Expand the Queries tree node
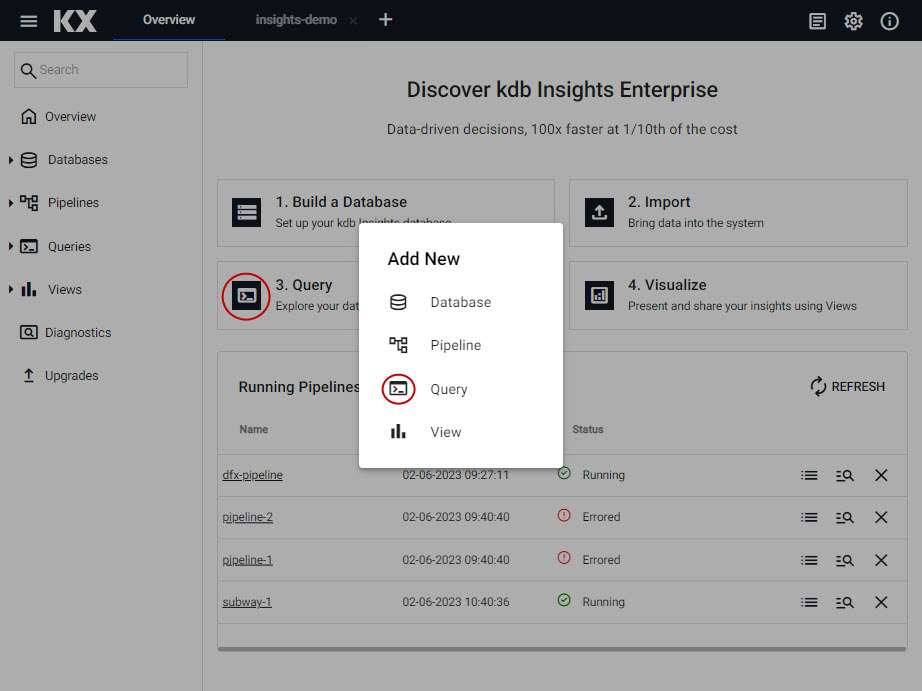The height and width of the screenshot is (691, 922). coord(11,246)
